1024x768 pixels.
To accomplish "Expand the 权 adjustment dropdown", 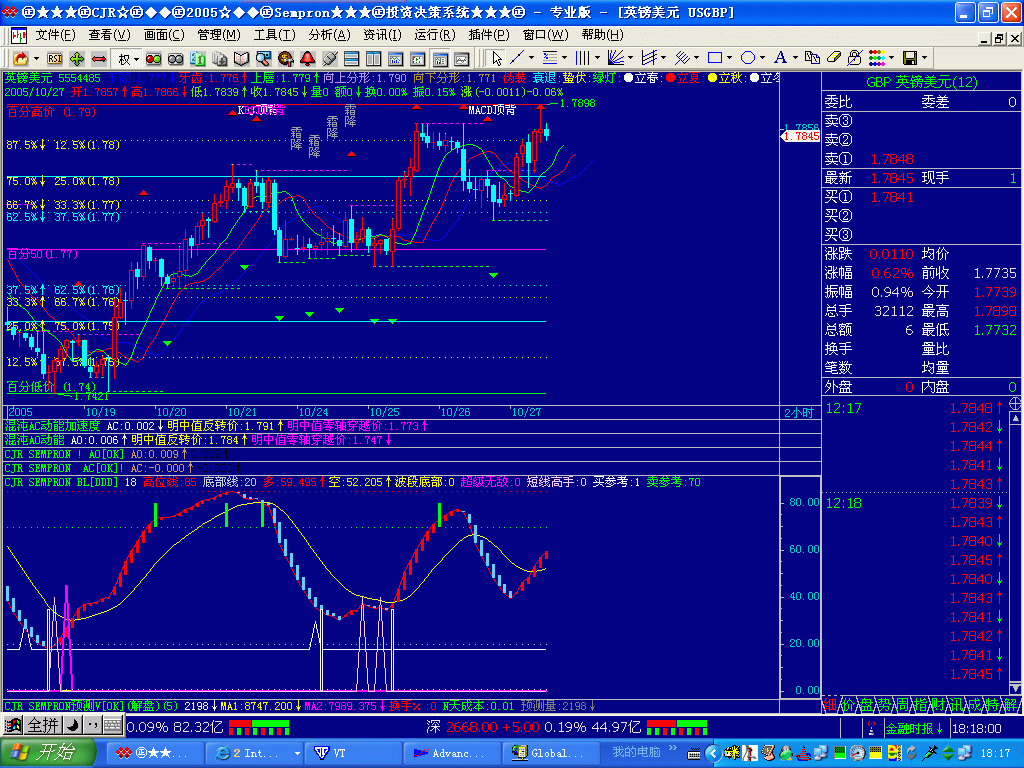I will [136, 59].
